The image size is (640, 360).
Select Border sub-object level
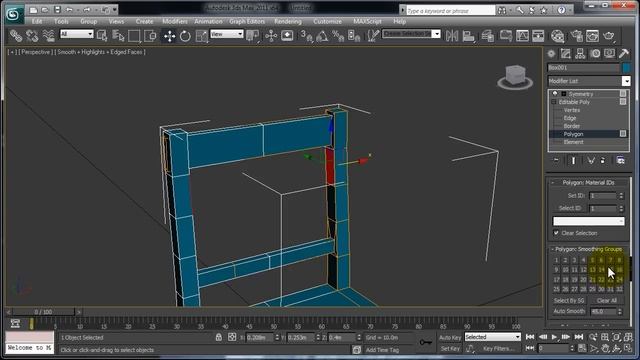[x=572, y=126]
